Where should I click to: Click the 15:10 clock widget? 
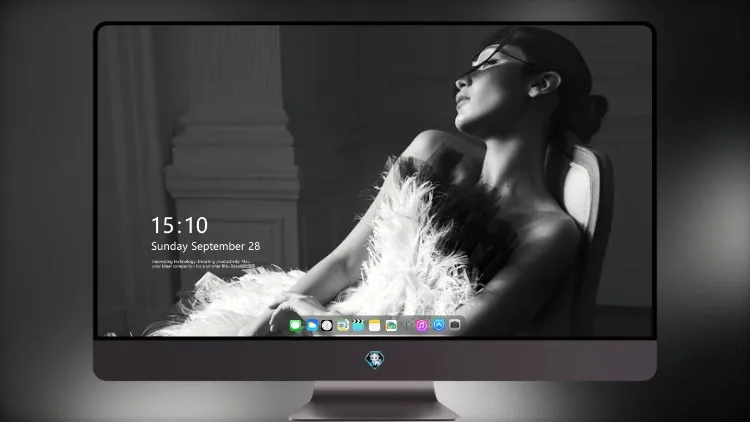(179, 225)
